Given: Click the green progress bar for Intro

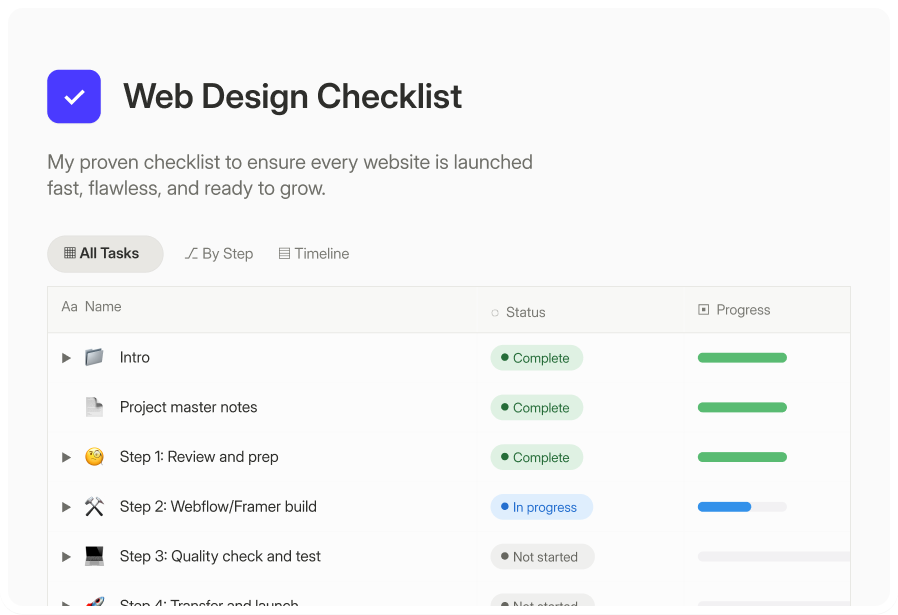Looking at the screenshot, I should tap(742, 358).
